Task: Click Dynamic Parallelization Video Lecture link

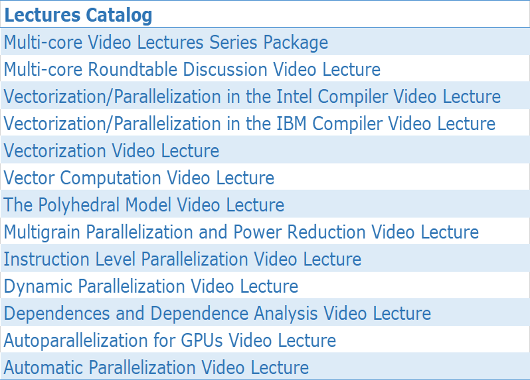Action: pos(151,287)
